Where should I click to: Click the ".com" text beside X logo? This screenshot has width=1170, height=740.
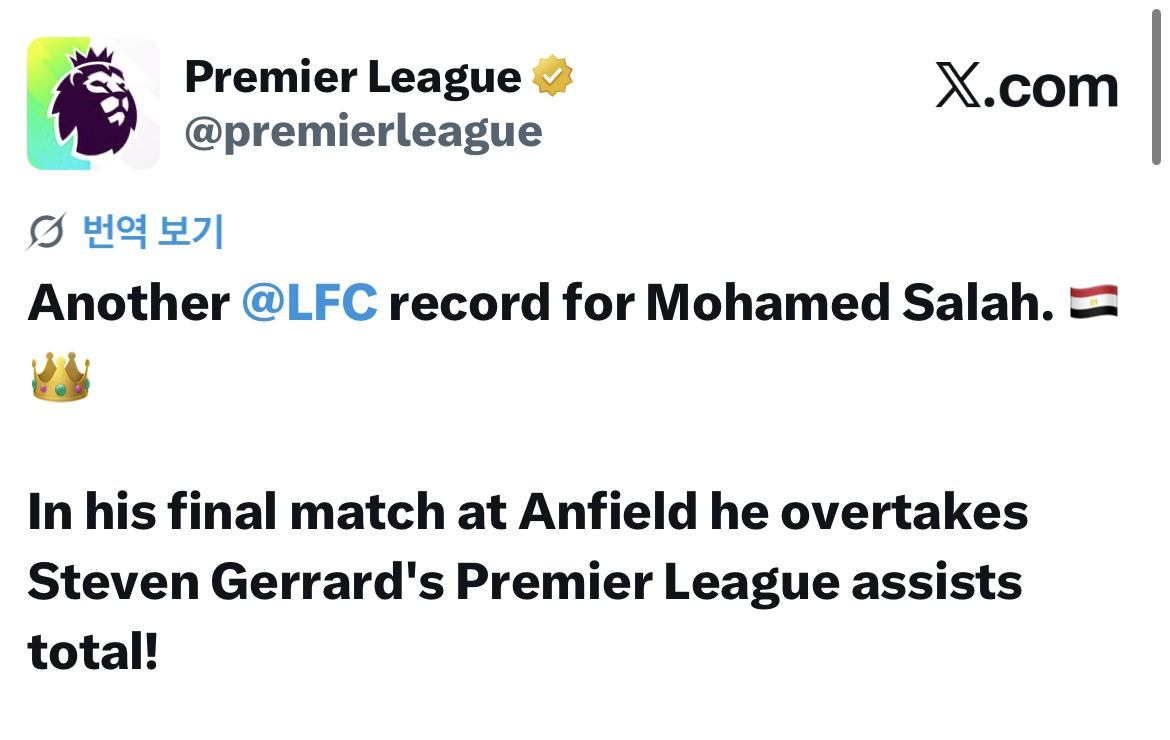pyautogui.click(x=1051, y=88)
